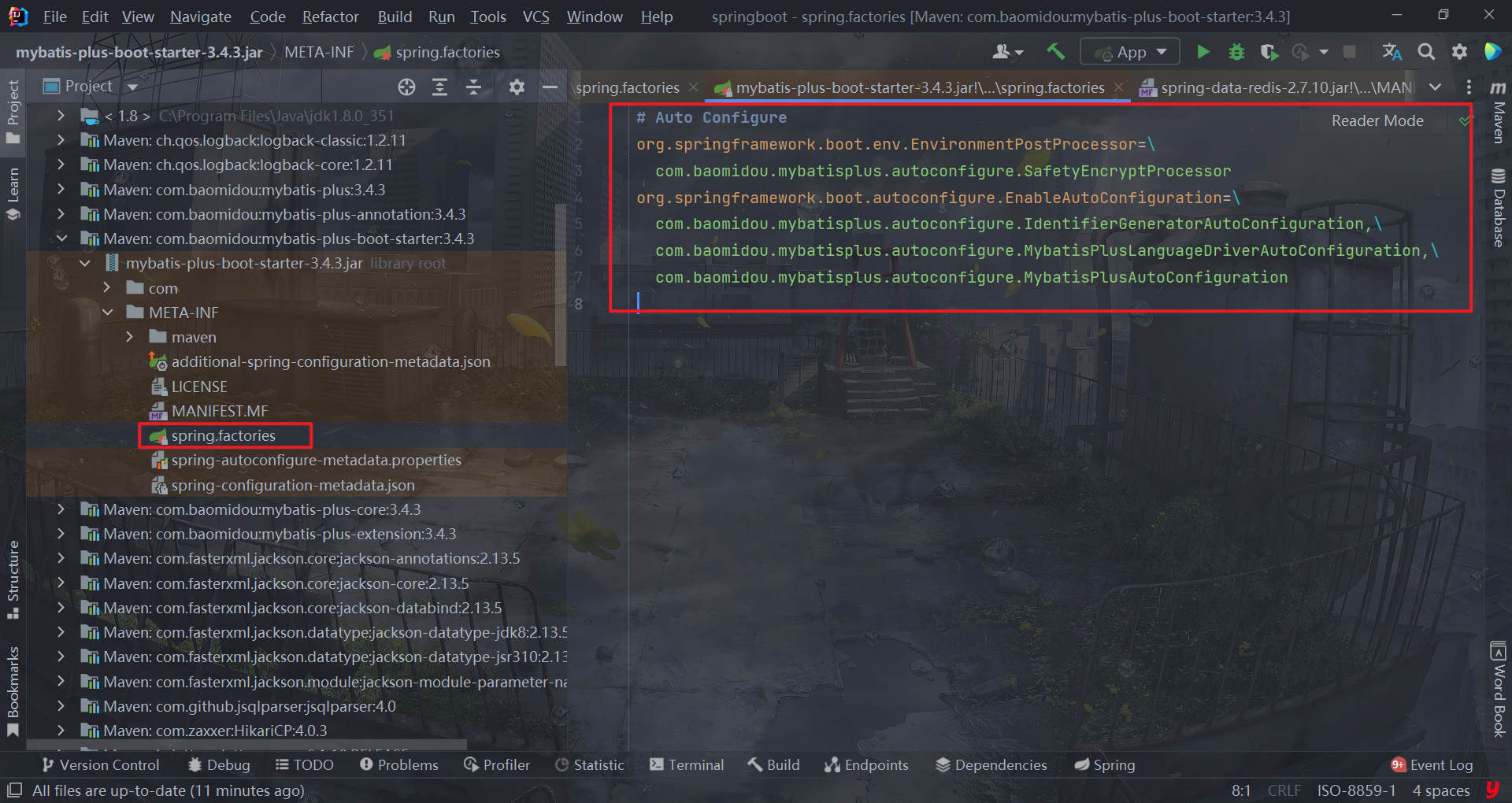Open the Structure side panel
This screenshot has width=1512, height=803.
point(13,579)
